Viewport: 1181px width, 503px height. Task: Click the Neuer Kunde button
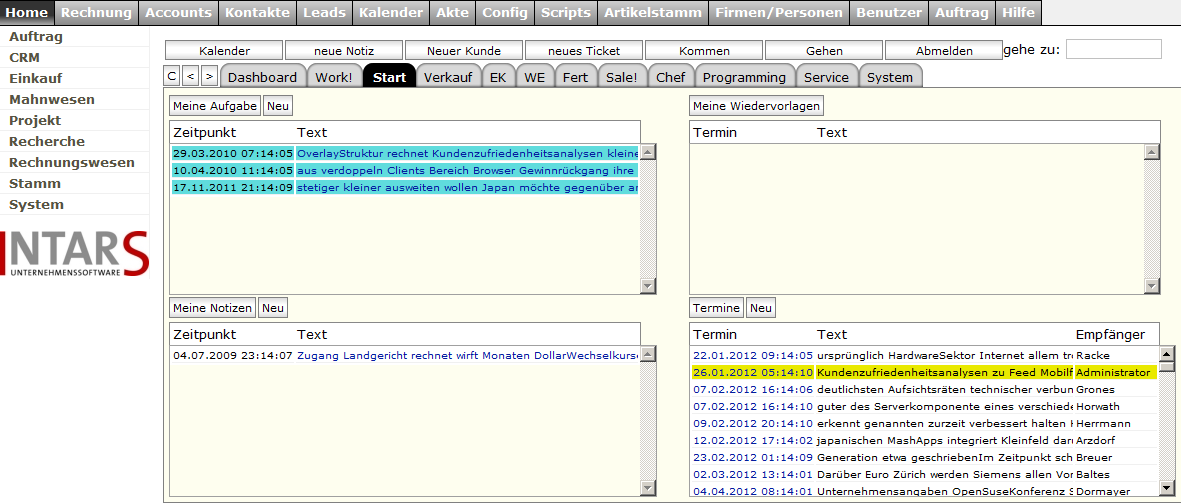464,50
